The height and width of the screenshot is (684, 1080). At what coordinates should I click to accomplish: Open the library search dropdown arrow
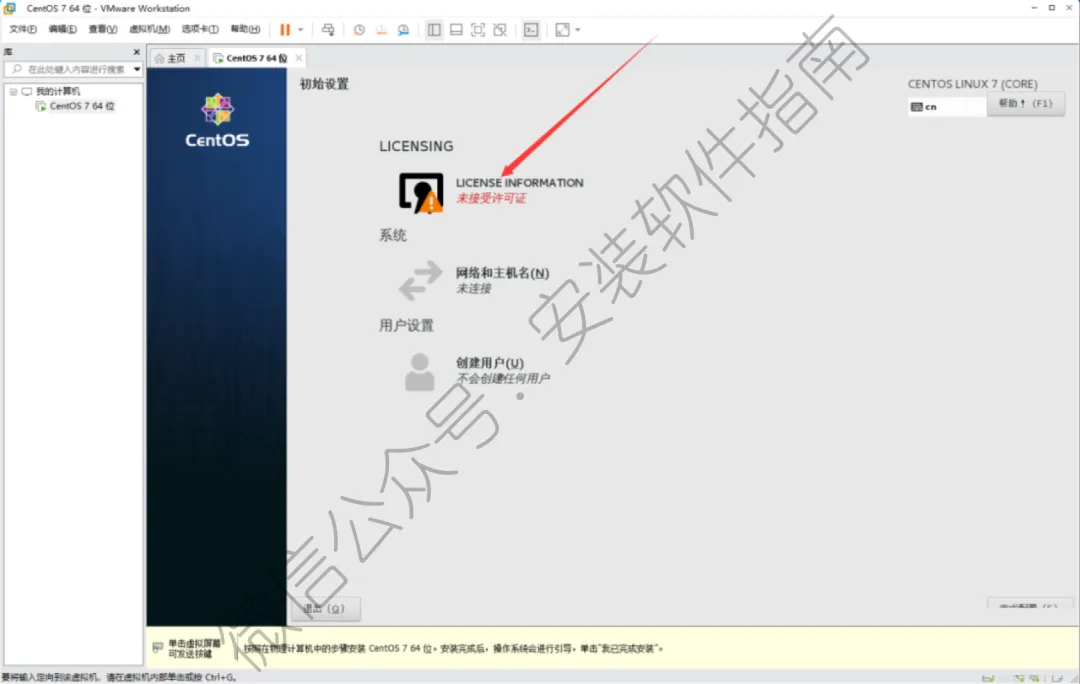(x=137, y=69)
